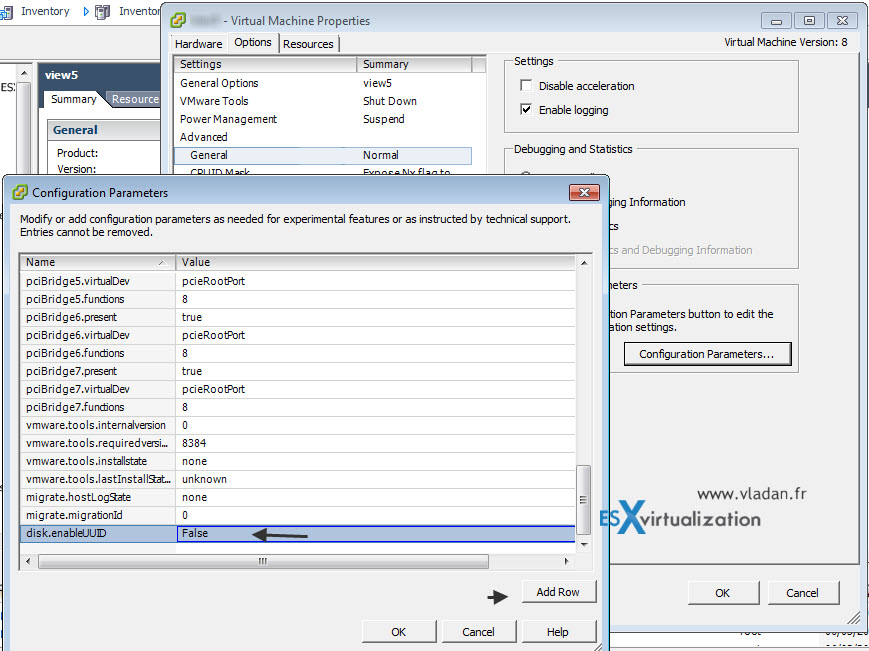
Task: Click the Settings column header in options list
Action: coord(265,64)
